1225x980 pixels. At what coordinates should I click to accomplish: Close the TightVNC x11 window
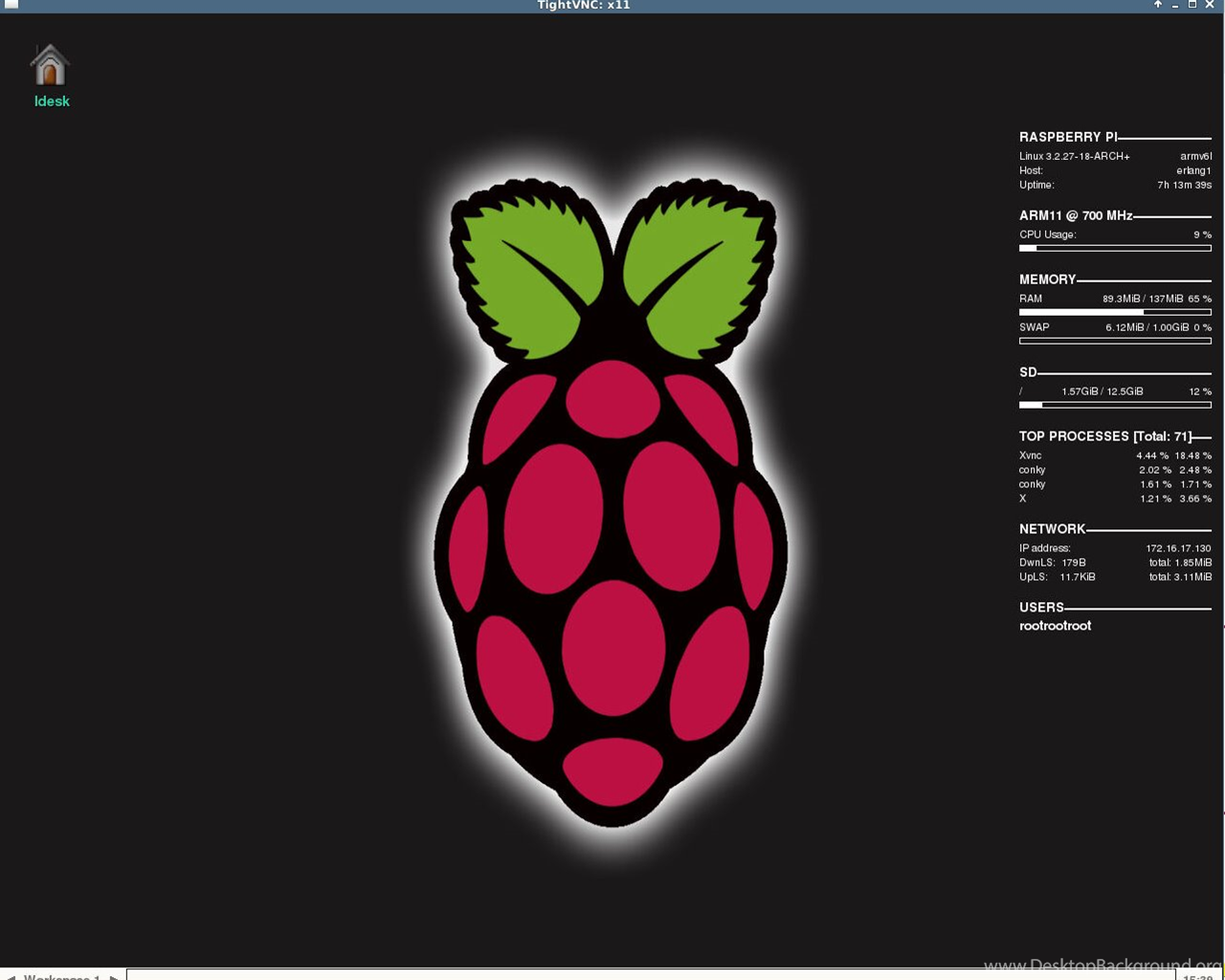[x=1210, y=5]
